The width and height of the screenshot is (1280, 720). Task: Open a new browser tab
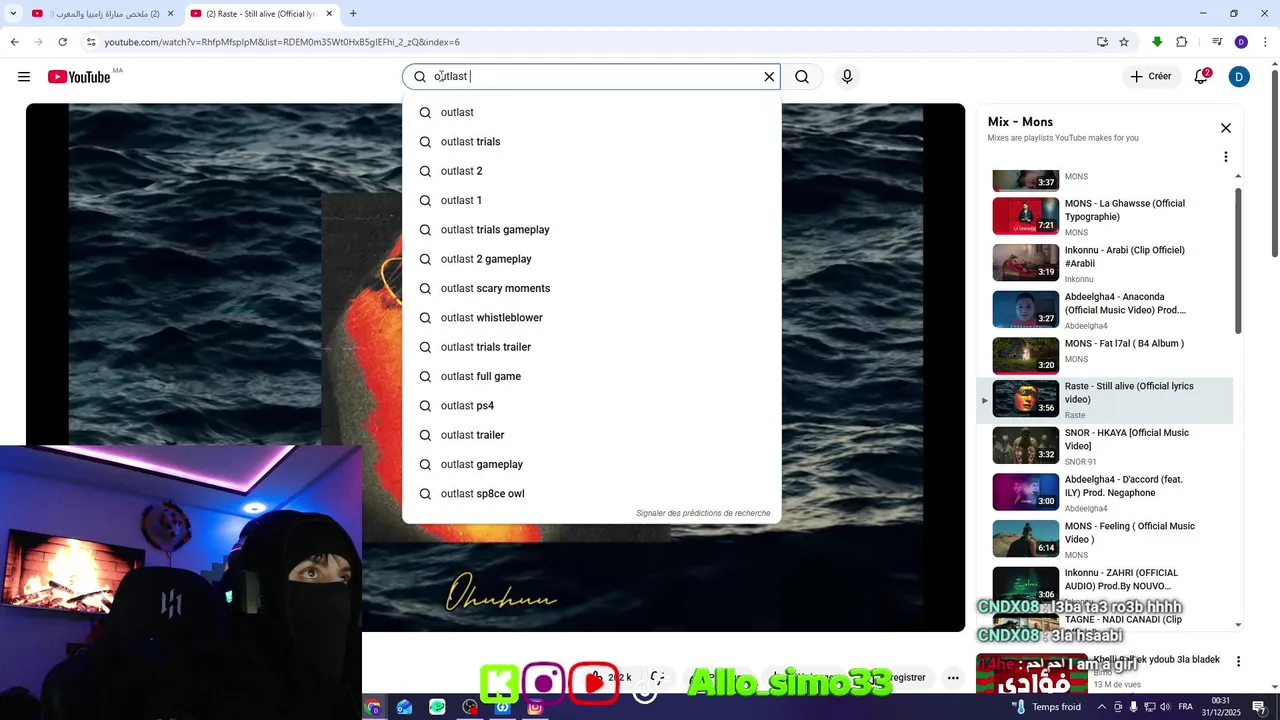(x=353, y=14)
